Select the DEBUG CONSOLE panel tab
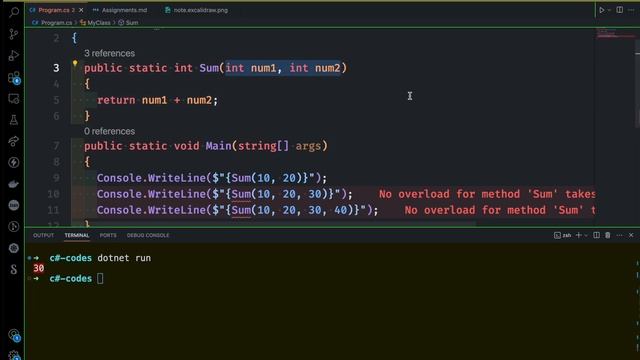This screenshot has width=640, height=360. click(148, 236)
